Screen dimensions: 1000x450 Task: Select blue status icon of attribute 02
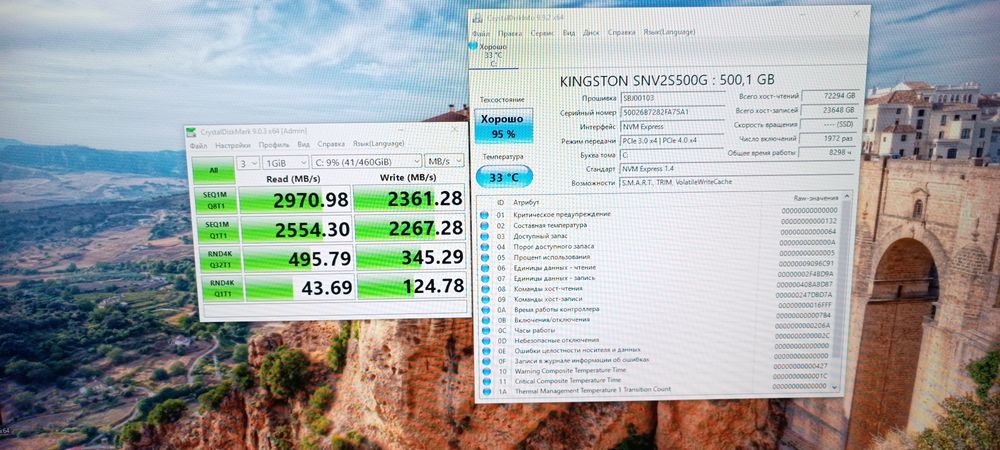coord(485,226)
